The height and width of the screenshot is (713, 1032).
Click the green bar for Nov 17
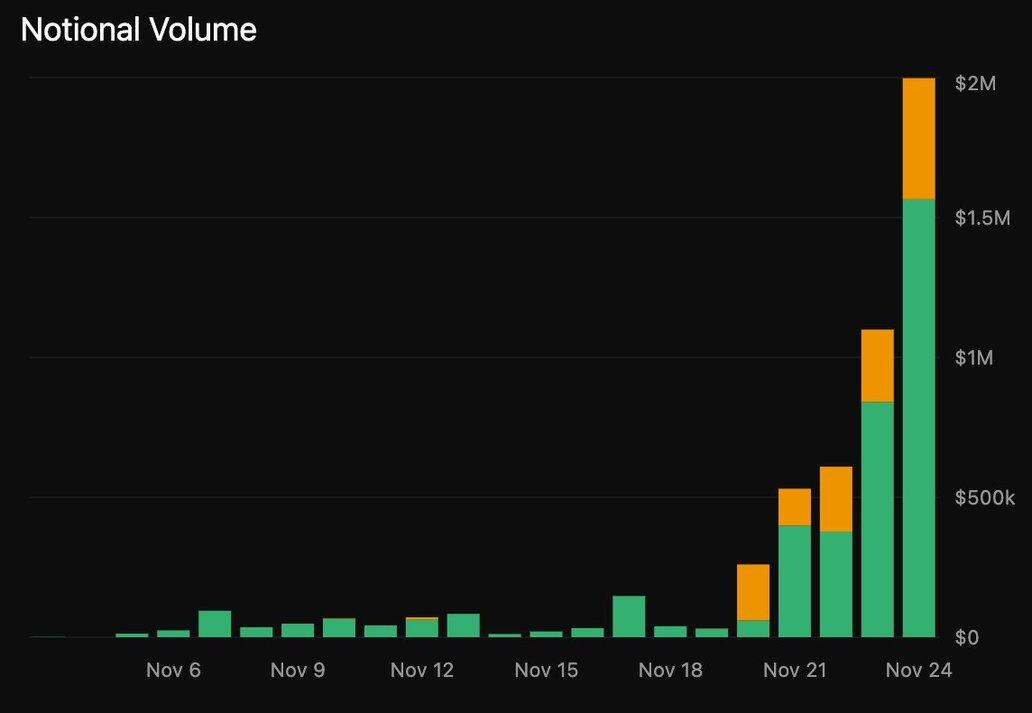[629, 616]
